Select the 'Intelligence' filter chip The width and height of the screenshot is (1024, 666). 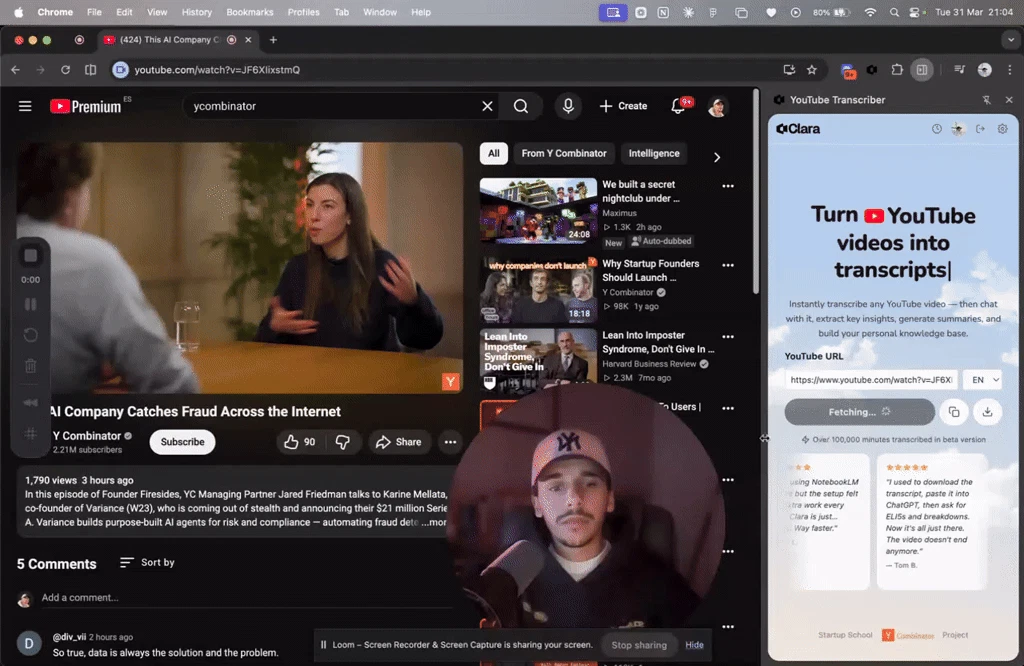pyautogui.click(x=654, y=153)
